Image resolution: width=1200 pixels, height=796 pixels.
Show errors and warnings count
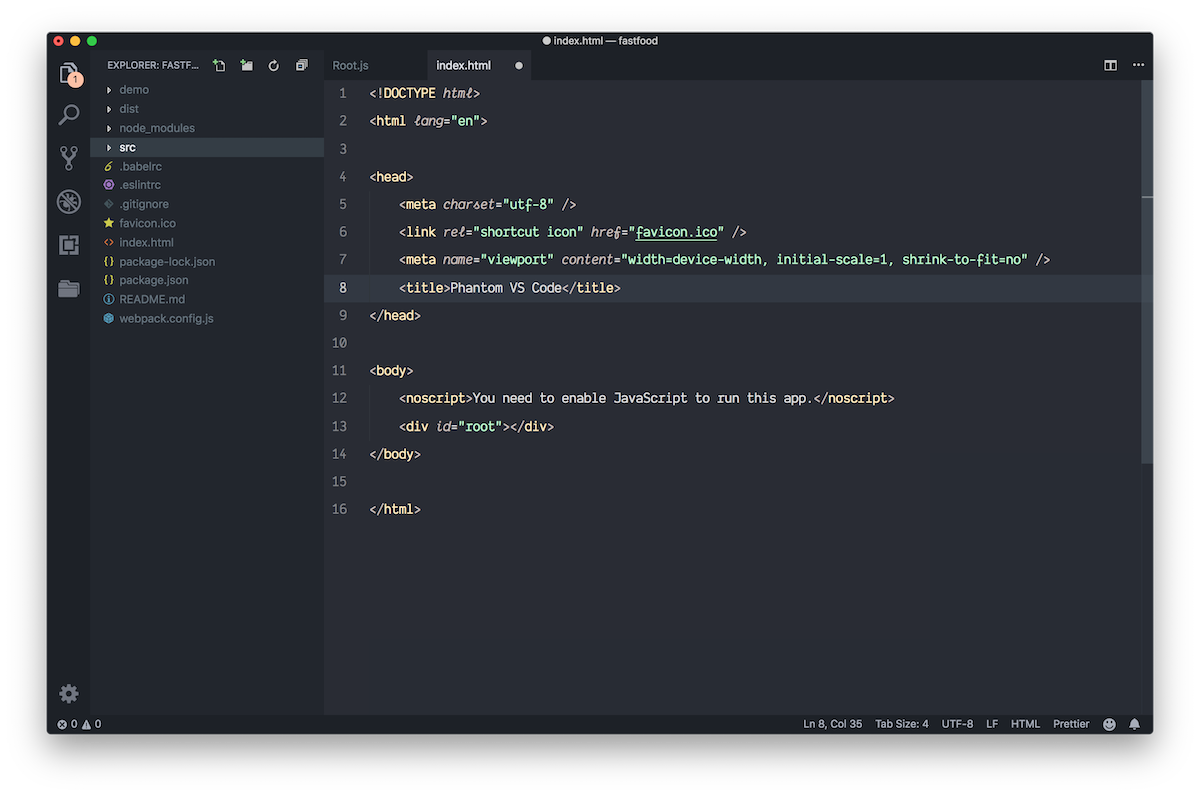point(79,724)
